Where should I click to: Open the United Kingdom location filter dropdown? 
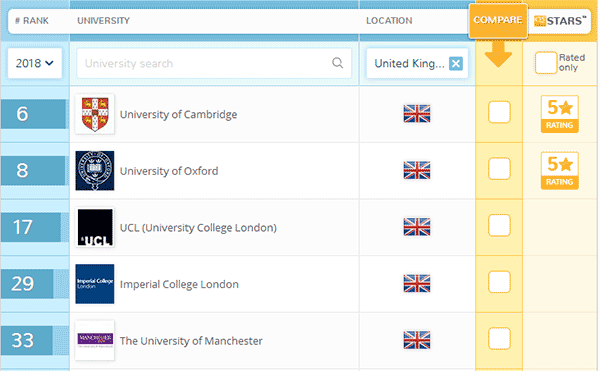(409, 63)
